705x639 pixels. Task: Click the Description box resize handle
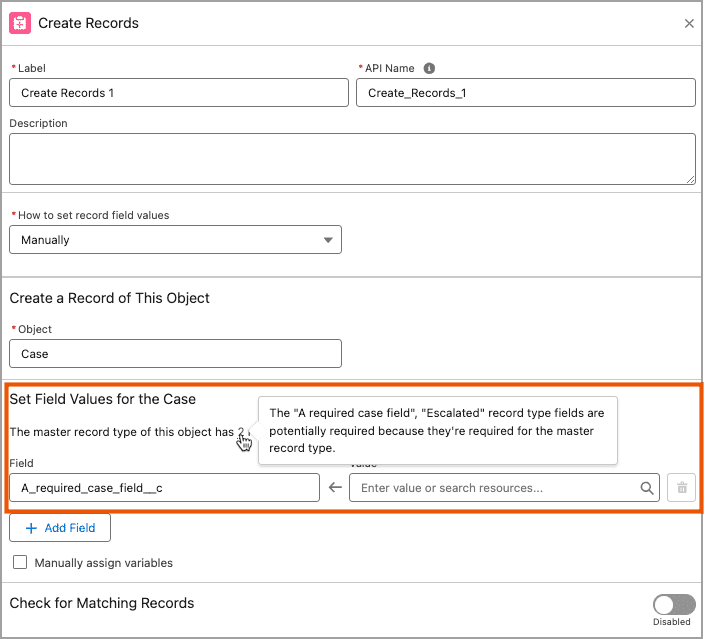coord(690,179)
